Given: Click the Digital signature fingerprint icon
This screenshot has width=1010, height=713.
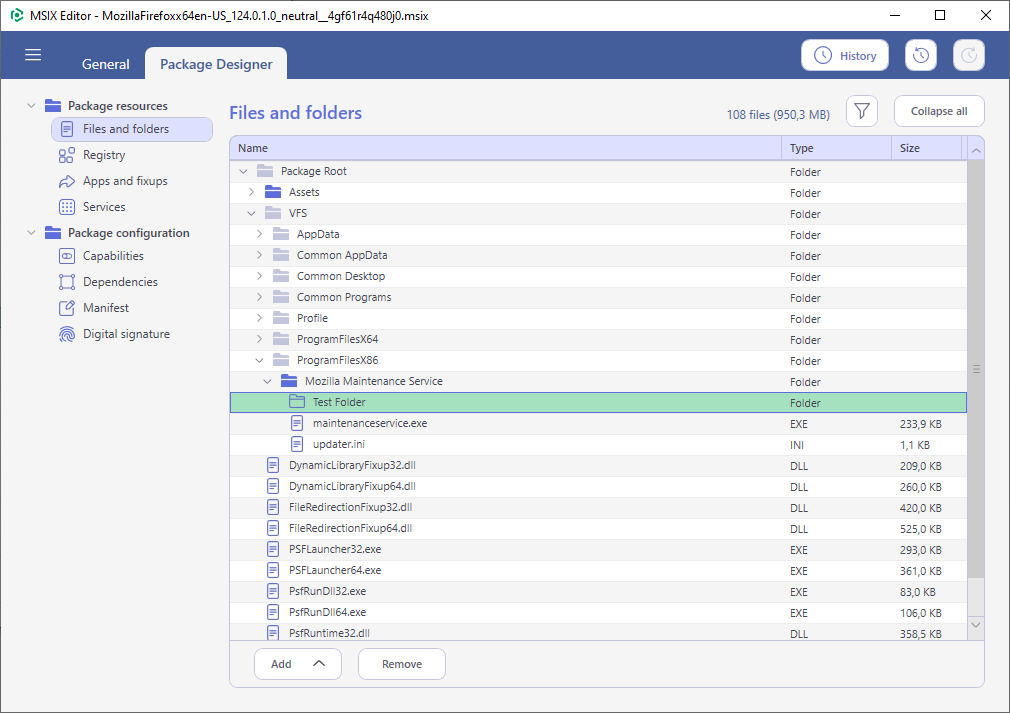Looking at the screenshot, I should (x=66, y=334).
